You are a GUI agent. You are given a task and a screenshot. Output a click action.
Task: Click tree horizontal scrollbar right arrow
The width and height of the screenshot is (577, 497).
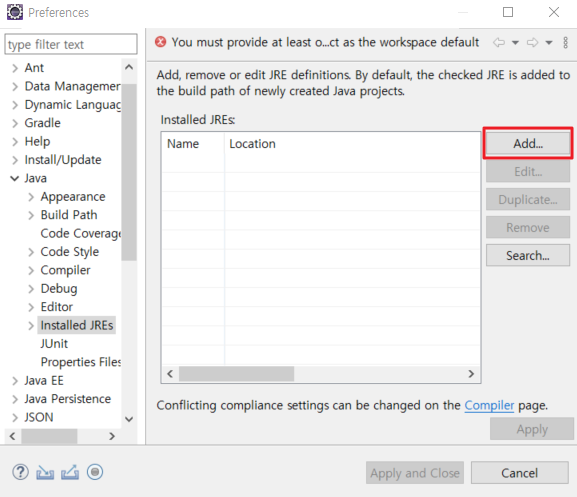112,436
